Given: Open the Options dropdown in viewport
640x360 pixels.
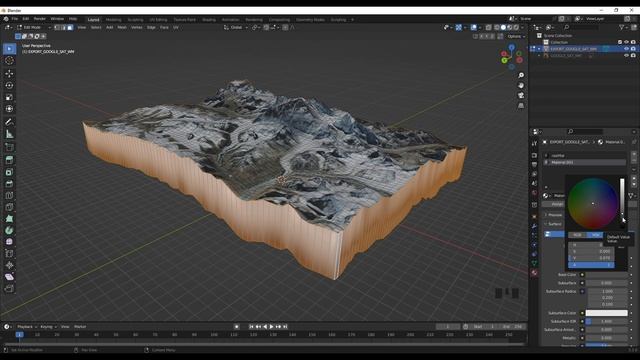Looking at the screenshot, I should pyautogui.click(x=516, y=36).
